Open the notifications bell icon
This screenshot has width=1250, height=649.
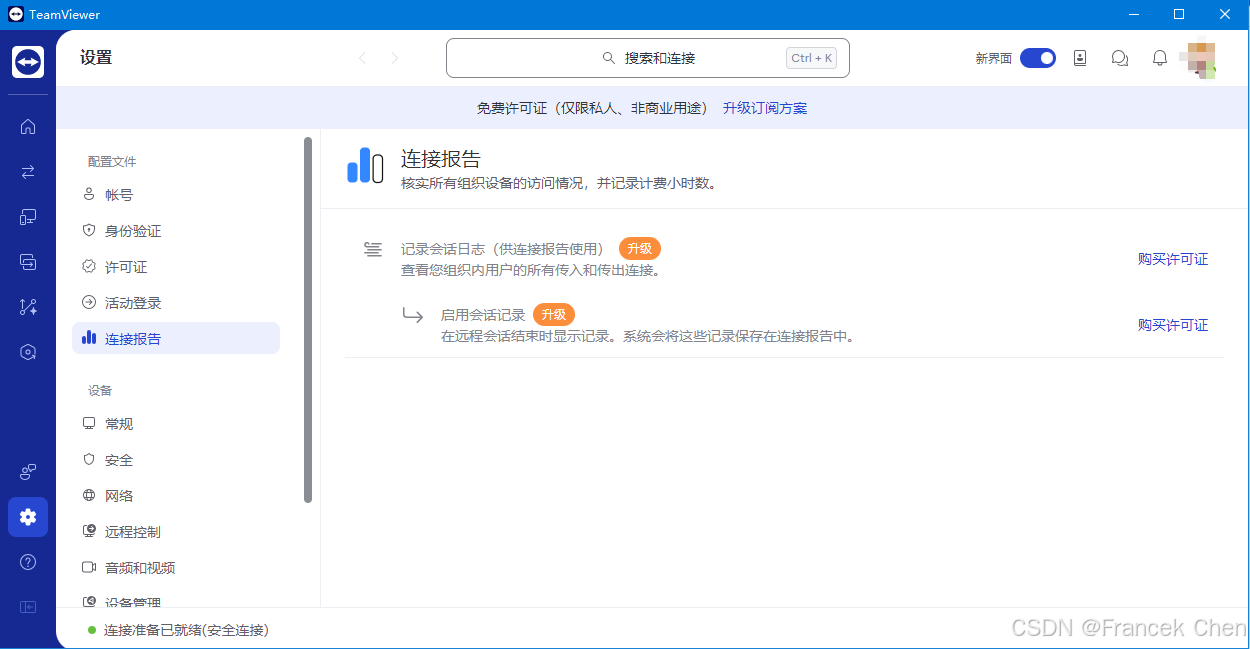click(x=1160, y=58)
